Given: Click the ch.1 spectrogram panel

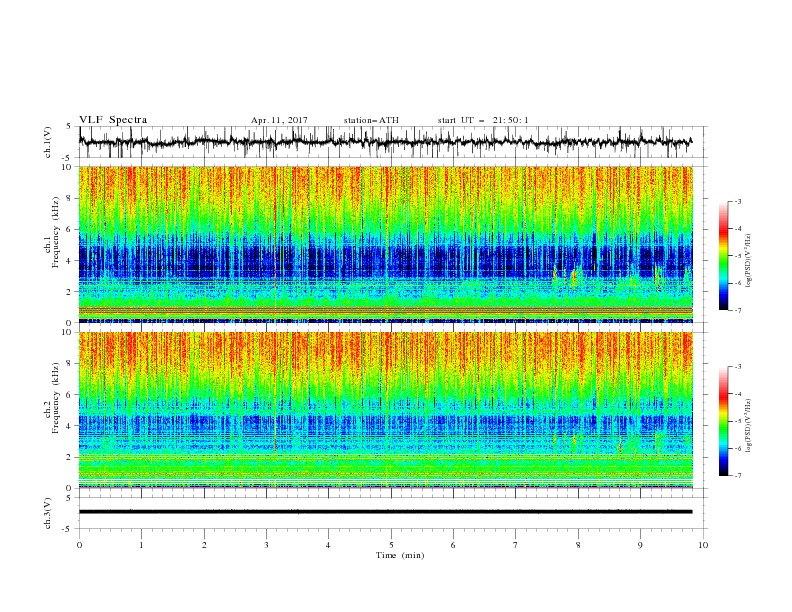Looking at the screenshot, I should (x=385, y=244).
